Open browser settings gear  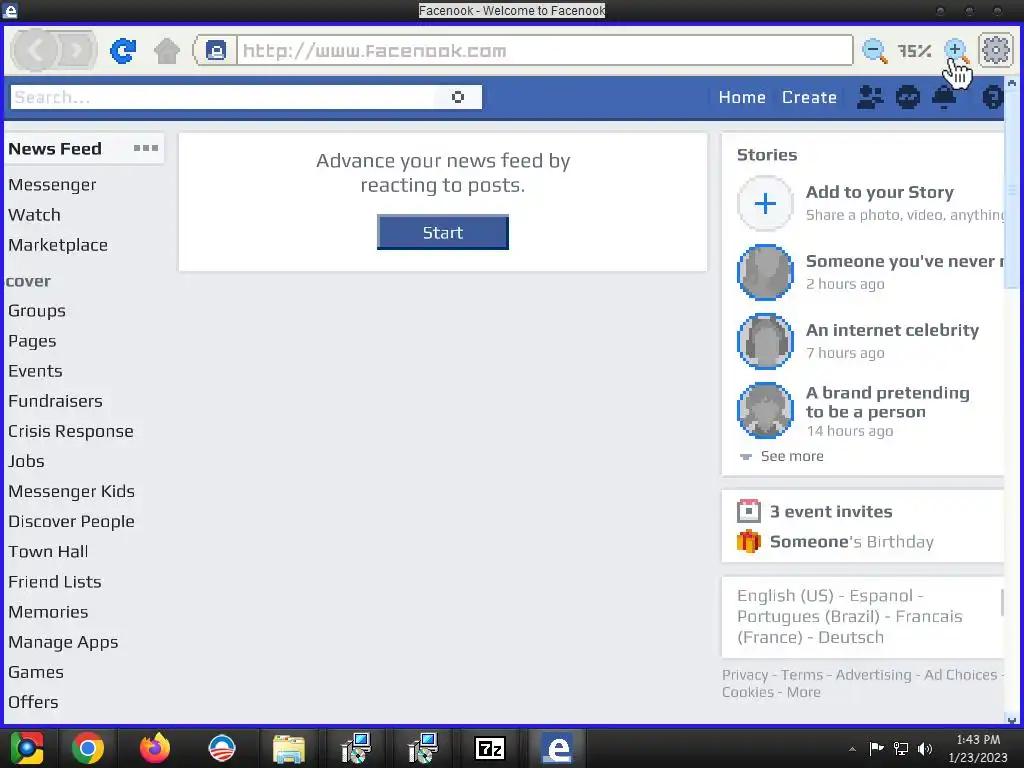(x=995, y=50)
